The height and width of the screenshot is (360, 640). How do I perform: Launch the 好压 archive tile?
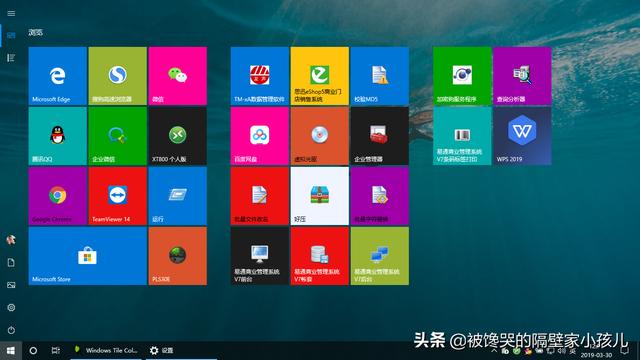tap(320, 196)
